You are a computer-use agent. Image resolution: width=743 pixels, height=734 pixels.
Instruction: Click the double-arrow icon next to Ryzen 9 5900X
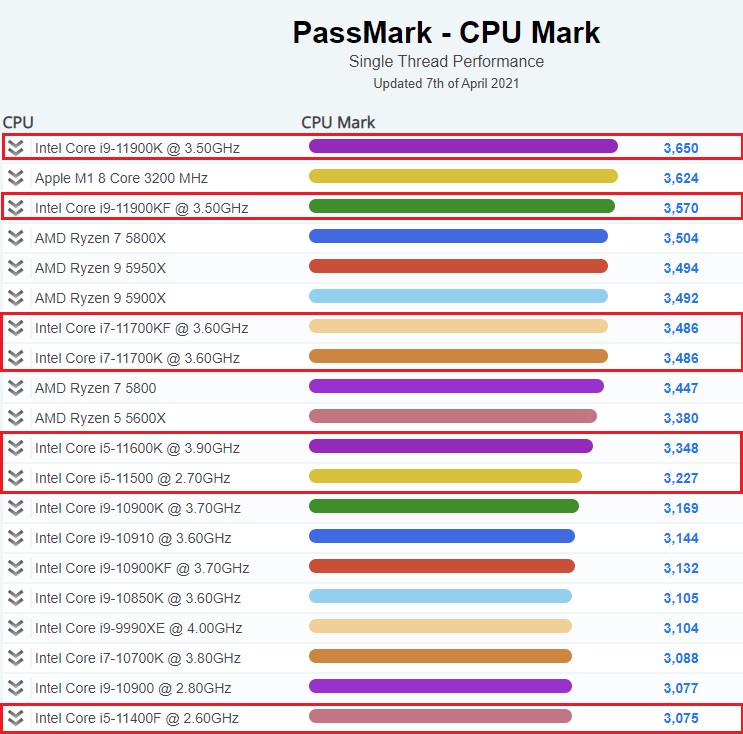[16, 298]
